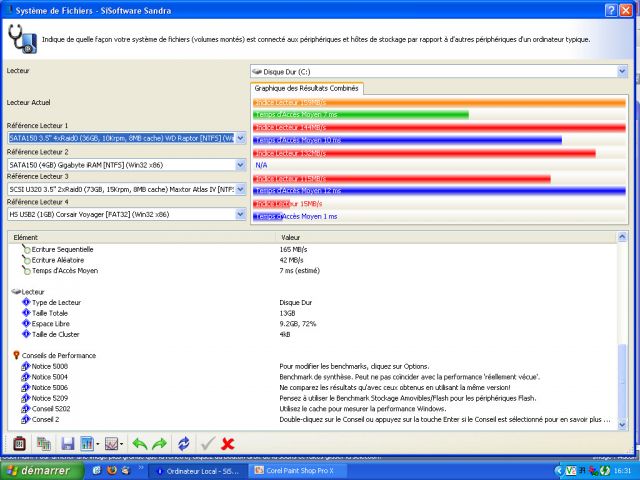Click the list scrollbar up arrow
The width and height of the screenshot is (640, 480).
[622, 237]
